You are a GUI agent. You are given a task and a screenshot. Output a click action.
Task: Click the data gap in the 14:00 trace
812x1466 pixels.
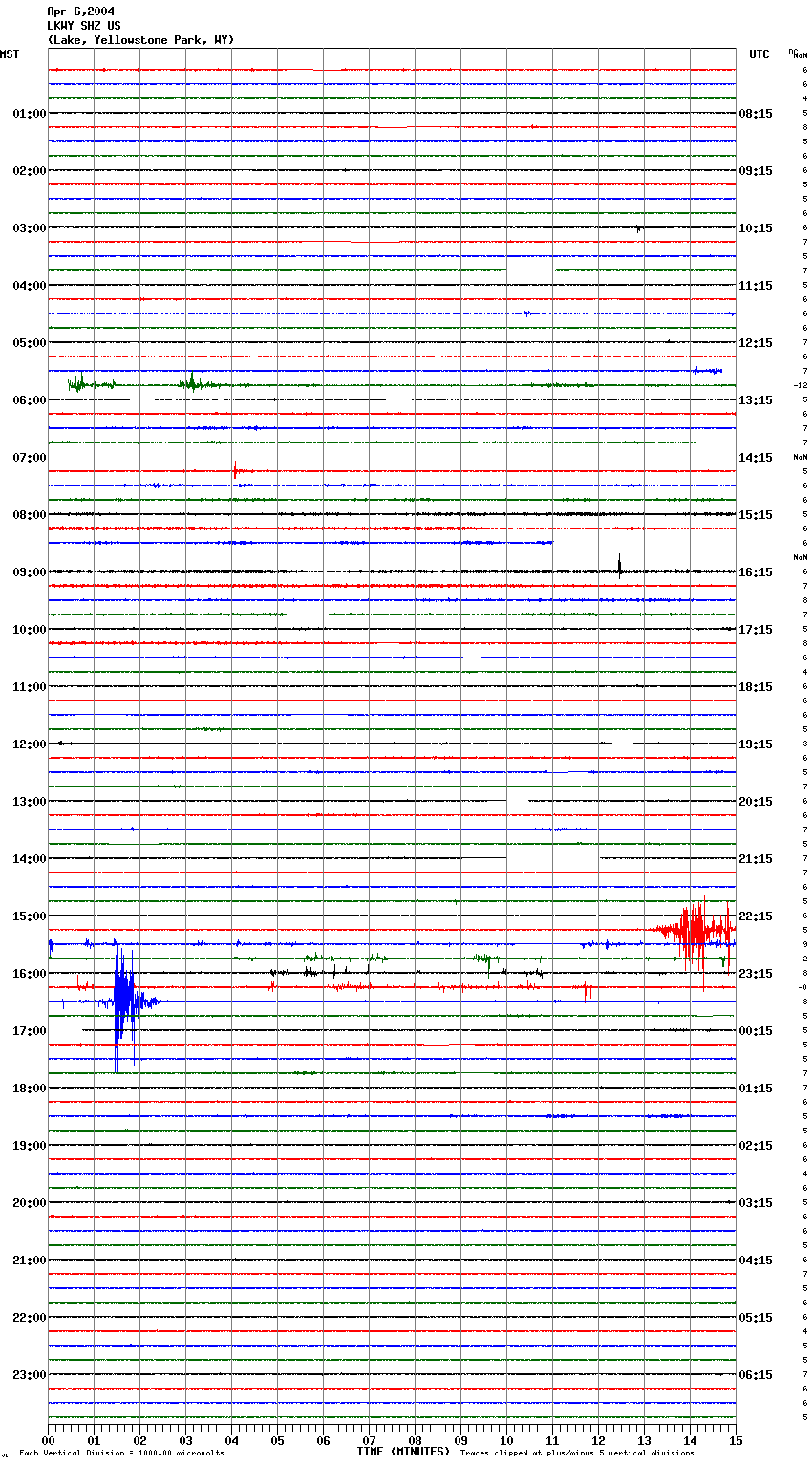coord(552,858)
